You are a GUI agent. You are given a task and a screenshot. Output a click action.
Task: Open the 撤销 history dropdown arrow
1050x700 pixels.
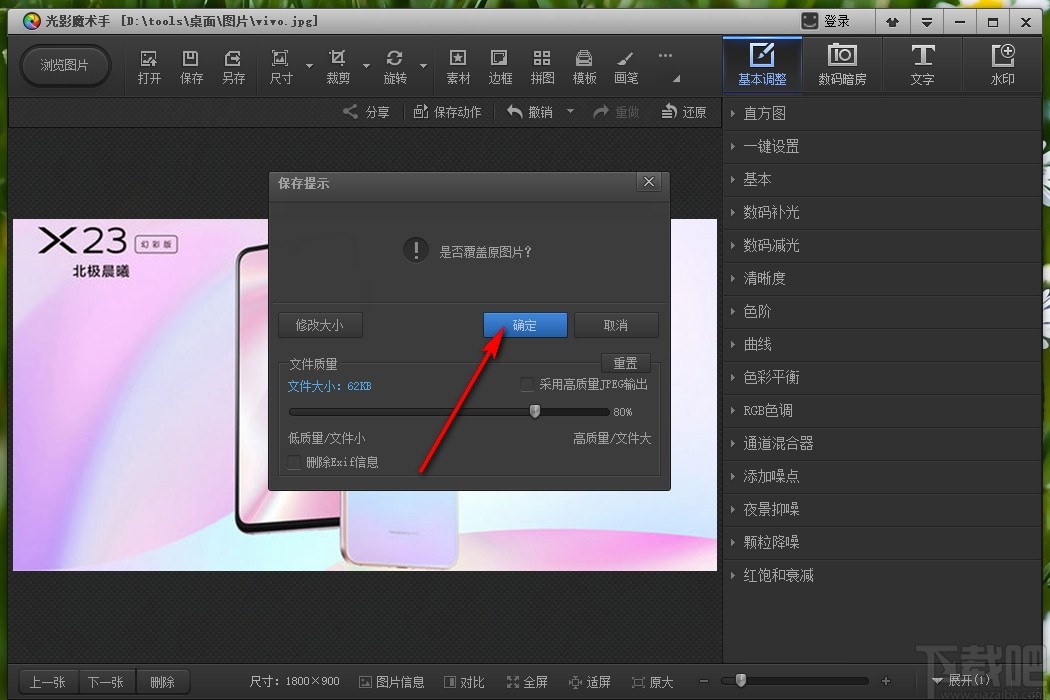571,111
